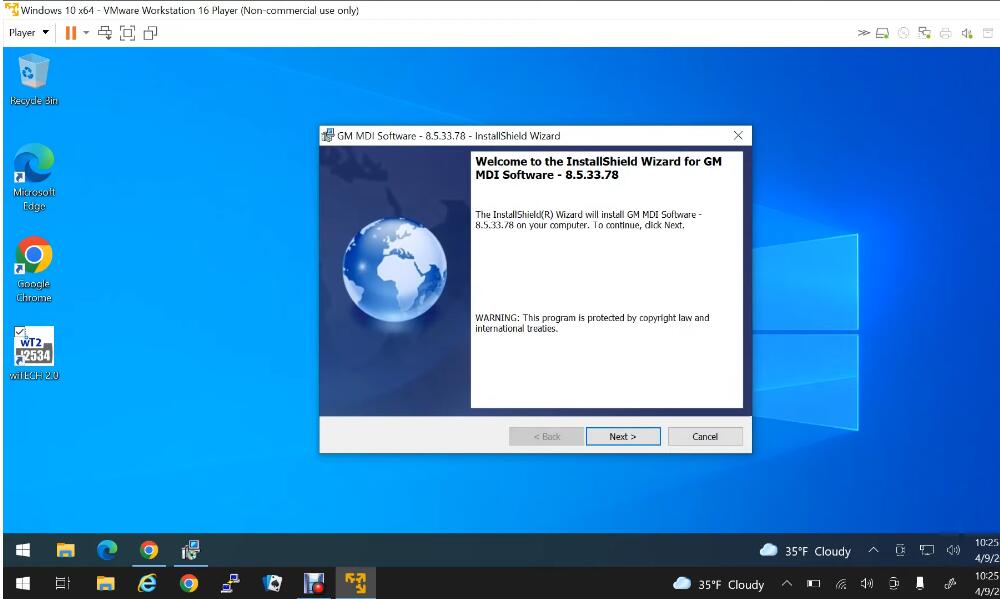Click the copyright WARNING text in the wizard

click(592, 323)
